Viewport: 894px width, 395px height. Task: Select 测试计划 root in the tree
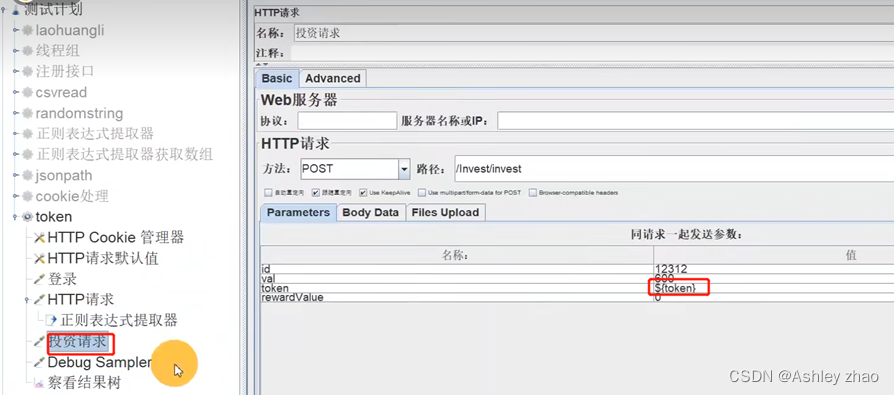(53, 10)
